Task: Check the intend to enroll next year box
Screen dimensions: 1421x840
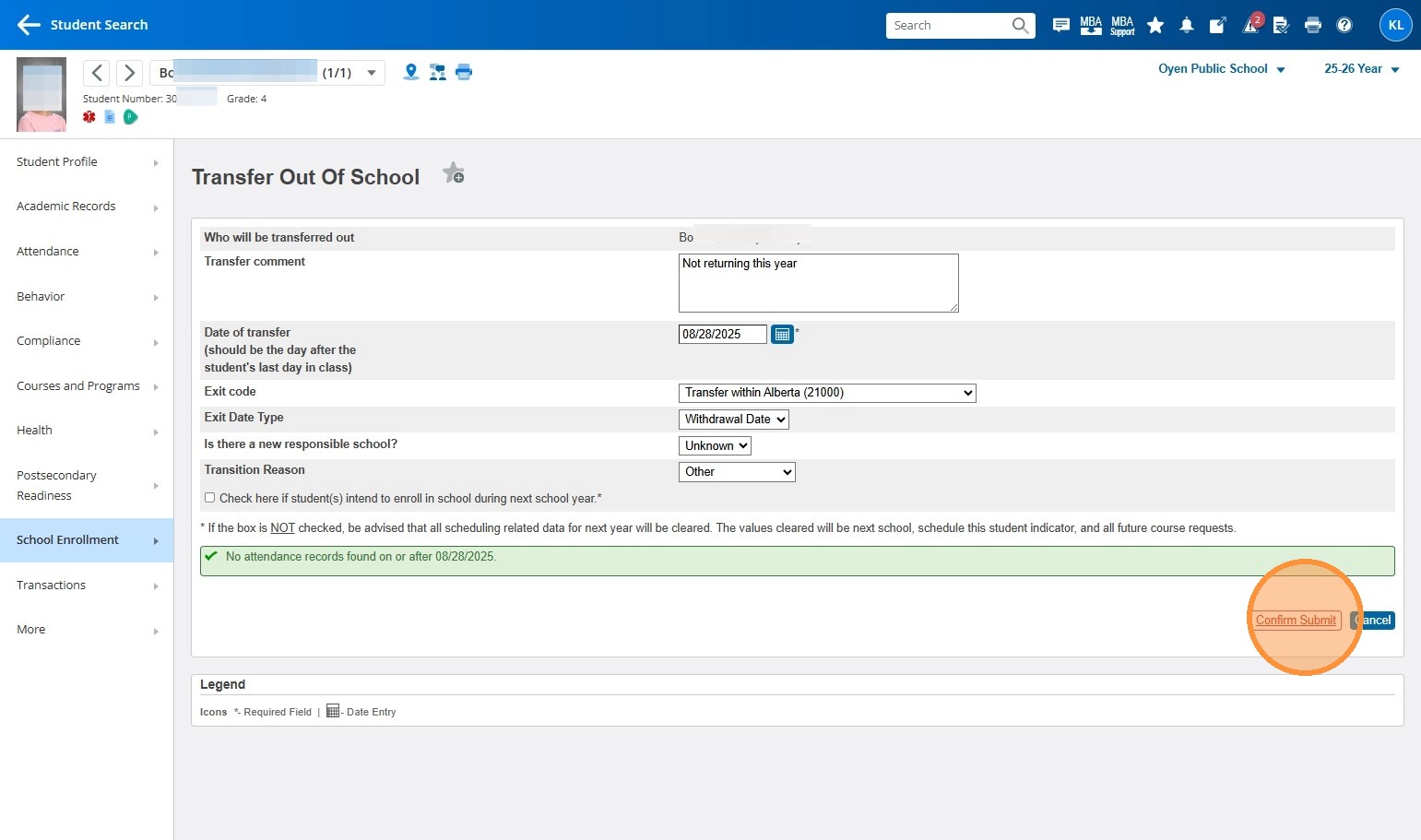Action: (x=210, y=498)
